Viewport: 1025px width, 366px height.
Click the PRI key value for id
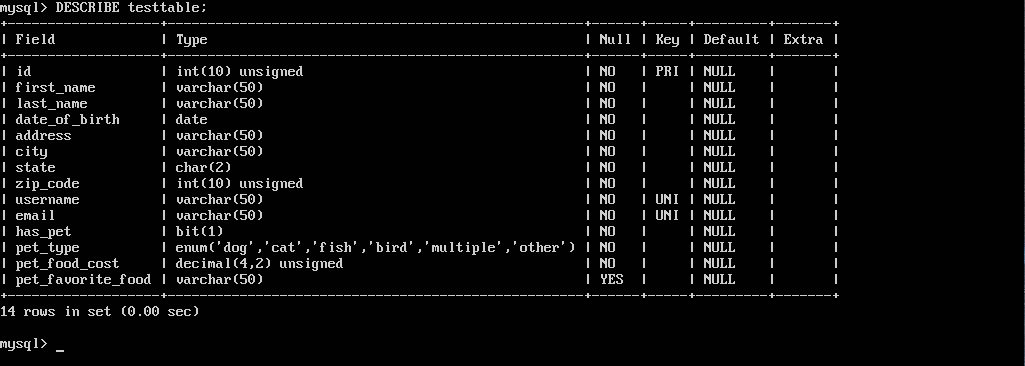point(667,71)
